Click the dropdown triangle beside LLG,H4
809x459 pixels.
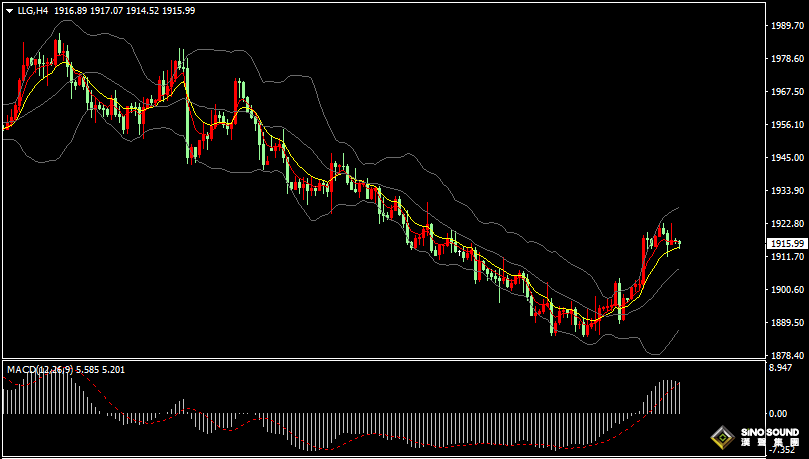pos(9,10)
